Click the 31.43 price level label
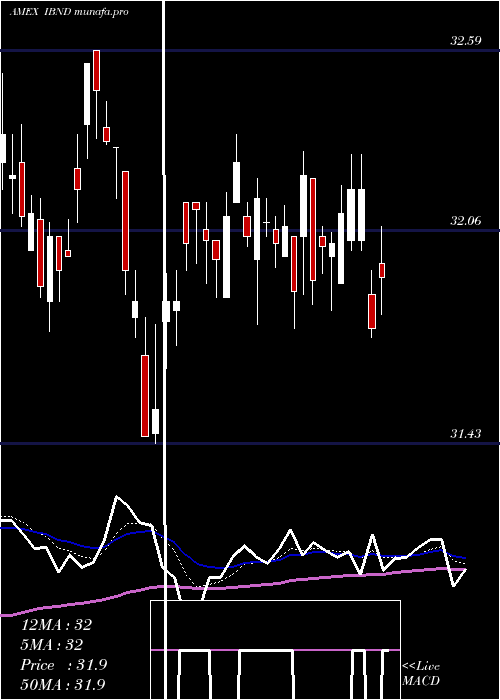 pos(466,433)
